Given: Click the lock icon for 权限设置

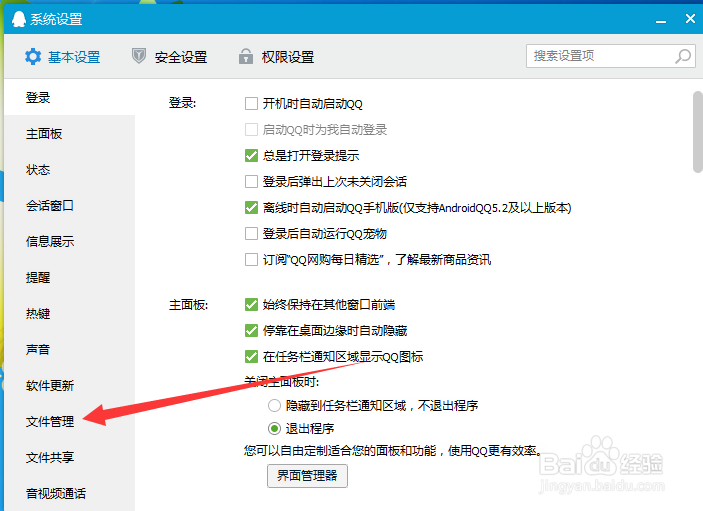Looking at the screenshot, I should coord(246,56).
